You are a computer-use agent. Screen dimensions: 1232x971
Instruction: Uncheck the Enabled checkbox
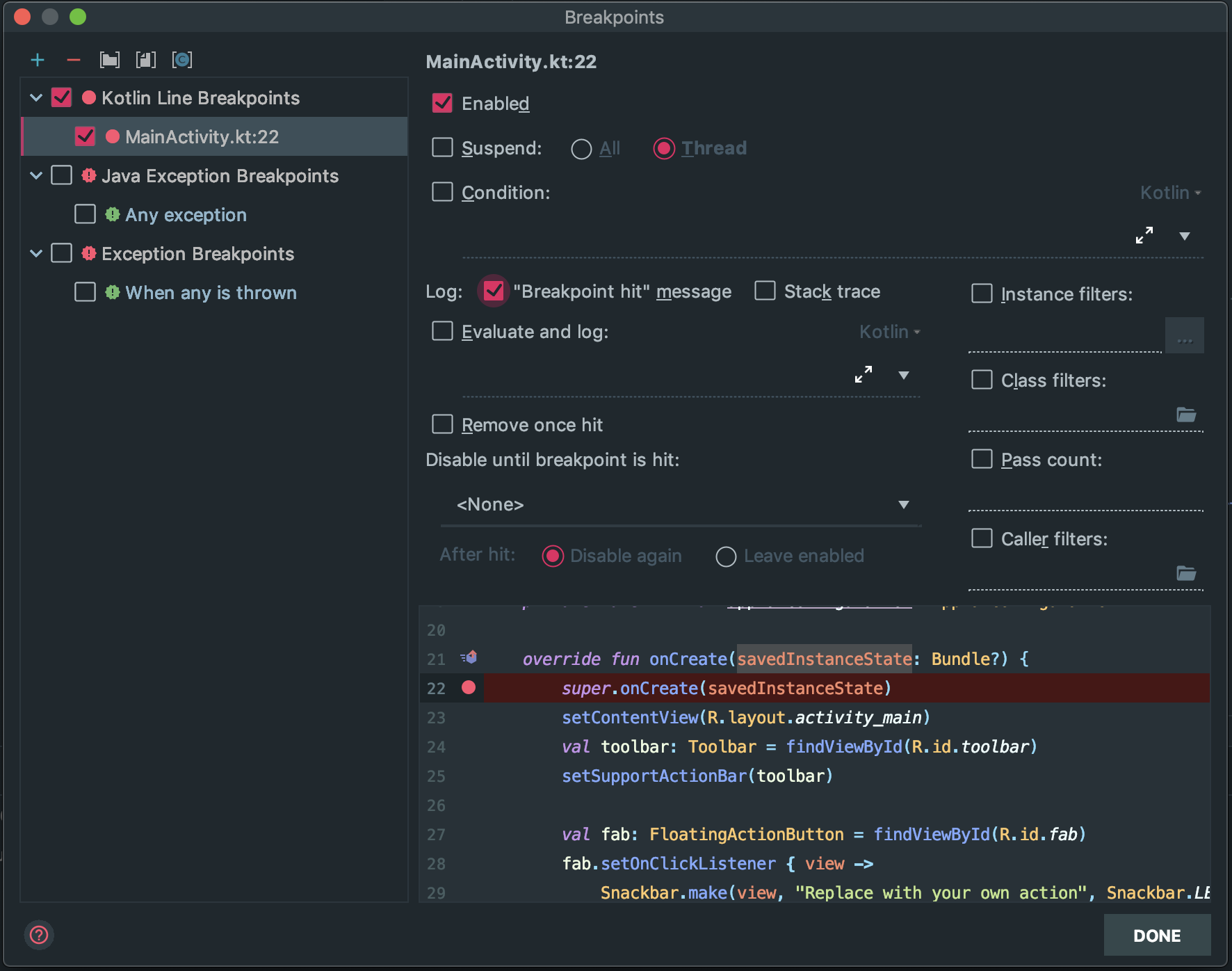[441, 102]
